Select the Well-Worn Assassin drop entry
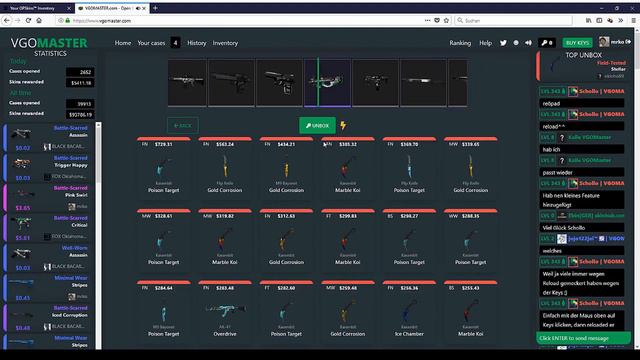The width and height of the screenshot is (640, 360). click(48, 258)
